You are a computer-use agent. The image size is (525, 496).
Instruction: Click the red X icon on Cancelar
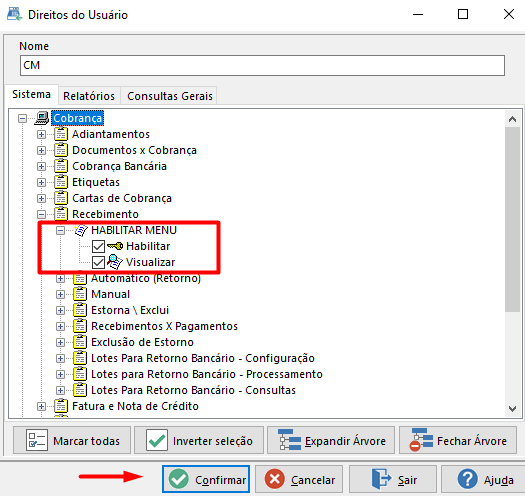pyautogui.click(x=275, y=479)
